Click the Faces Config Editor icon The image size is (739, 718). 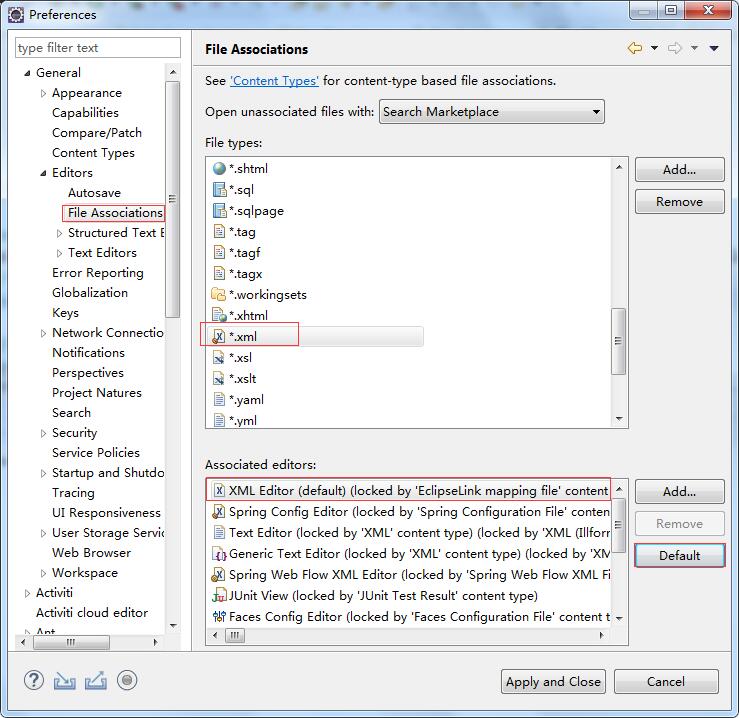[x=219, y=616]
